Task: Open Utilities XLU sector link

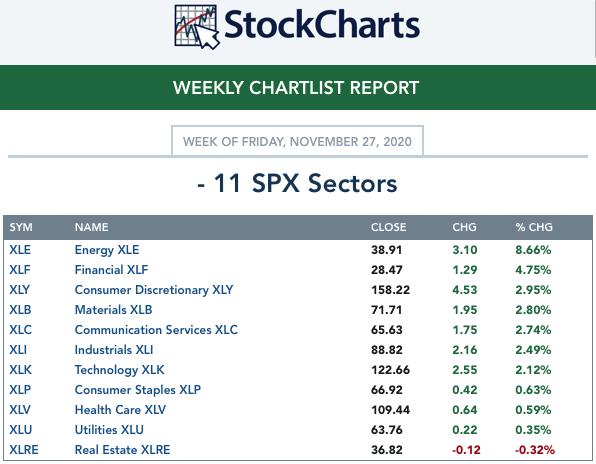Action: pyautogui.click(x=109, y=430)
